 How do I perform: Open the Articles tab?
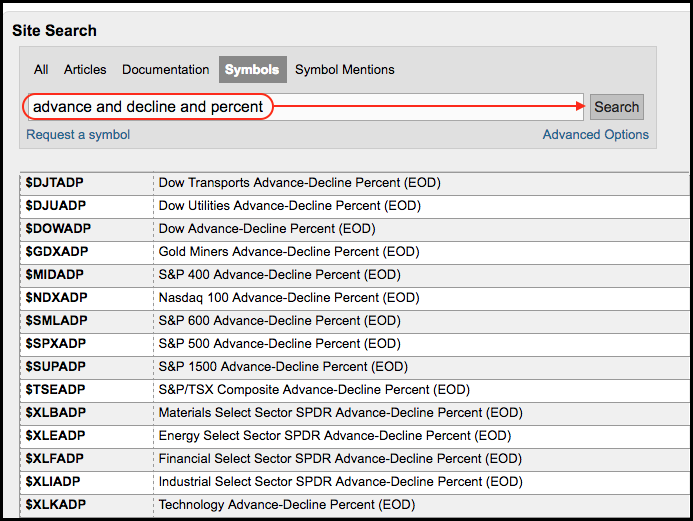tap(85, 69)
